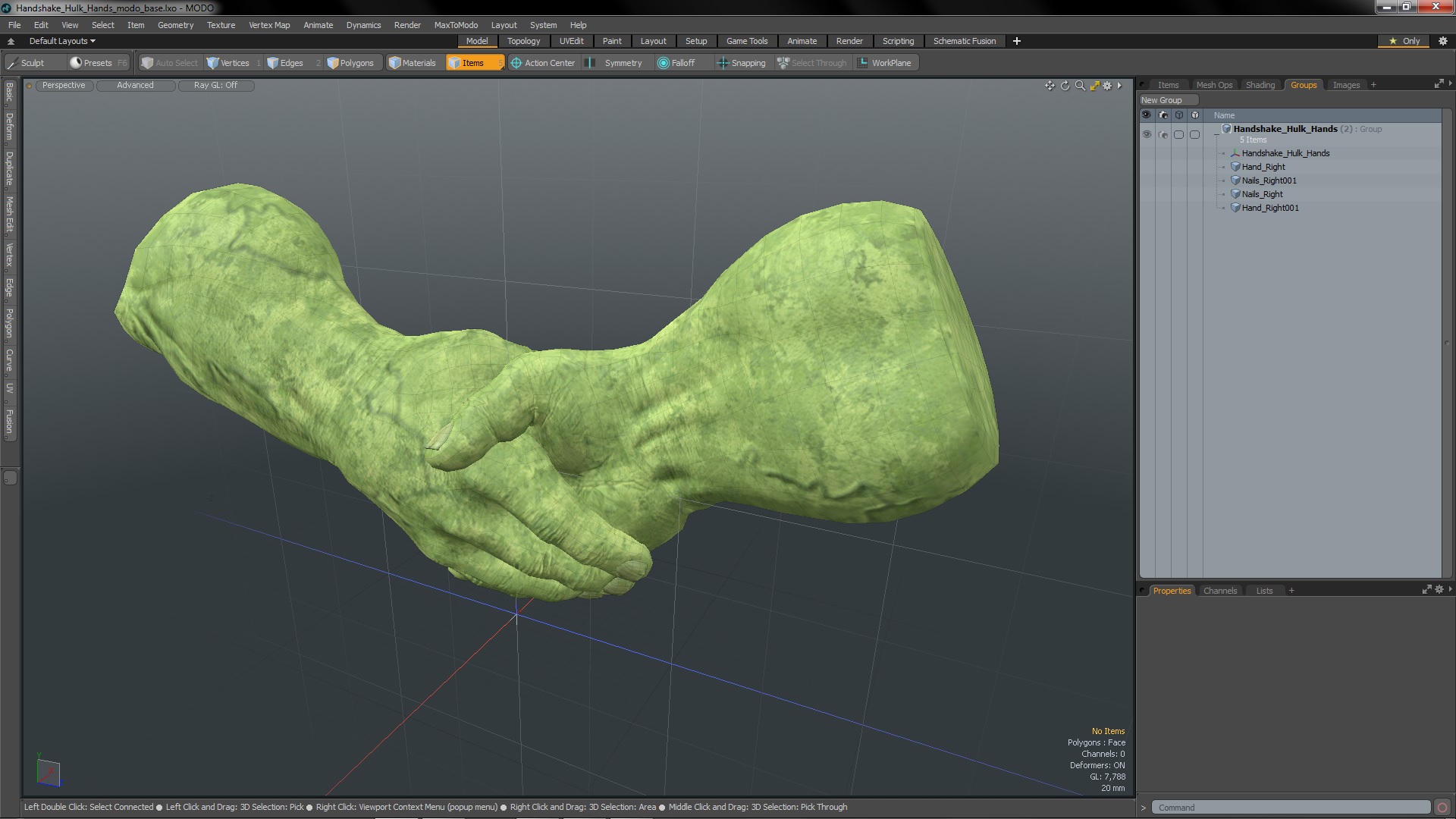
Task: Pan the viewport with the move-arrows icon
Action: coord(1050,86)
